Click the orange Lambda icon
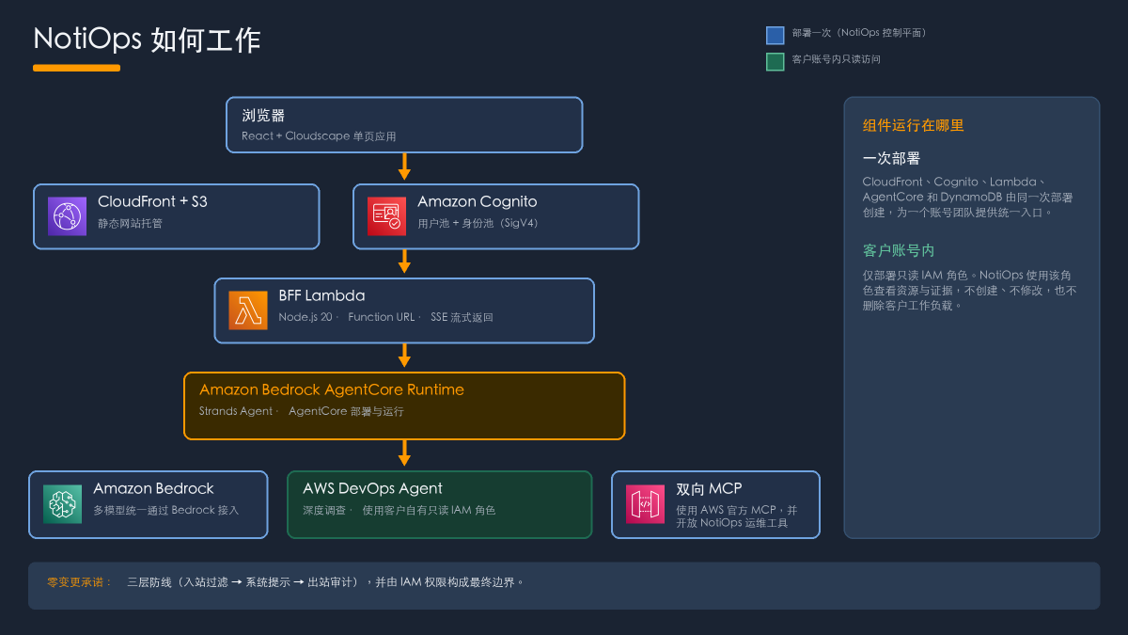The height and width of the screenshot is (635, 1128). (x=248, y=310)
